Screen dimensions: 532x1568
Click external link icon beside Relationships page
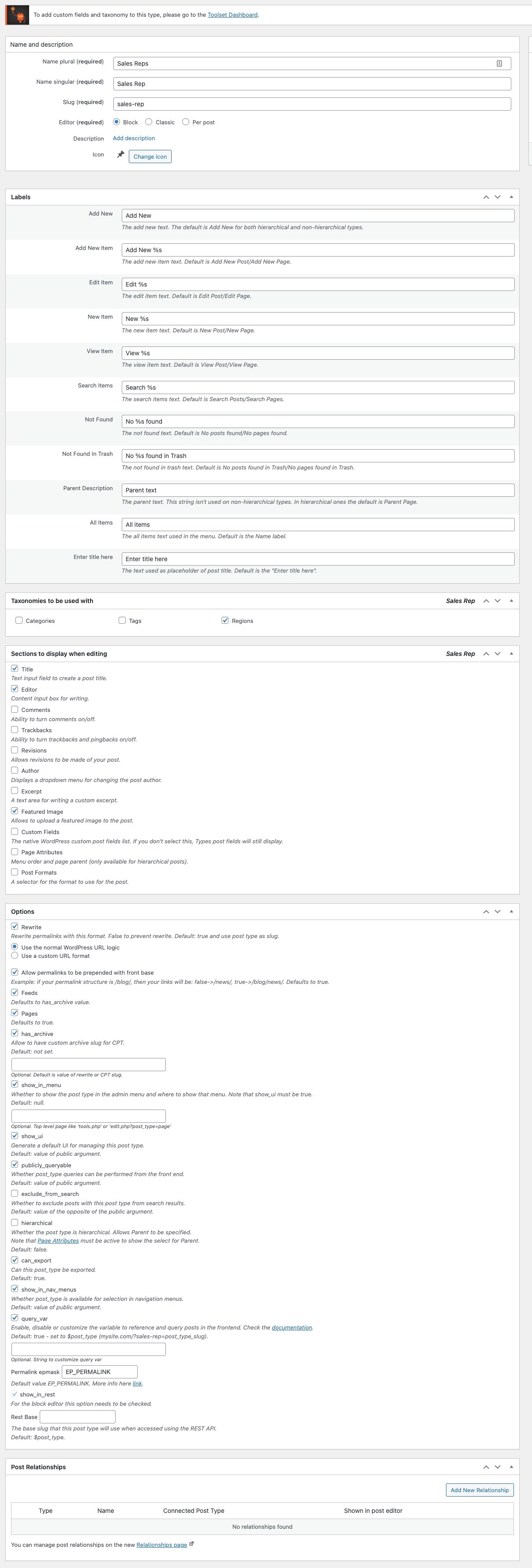click(191, 1544)
